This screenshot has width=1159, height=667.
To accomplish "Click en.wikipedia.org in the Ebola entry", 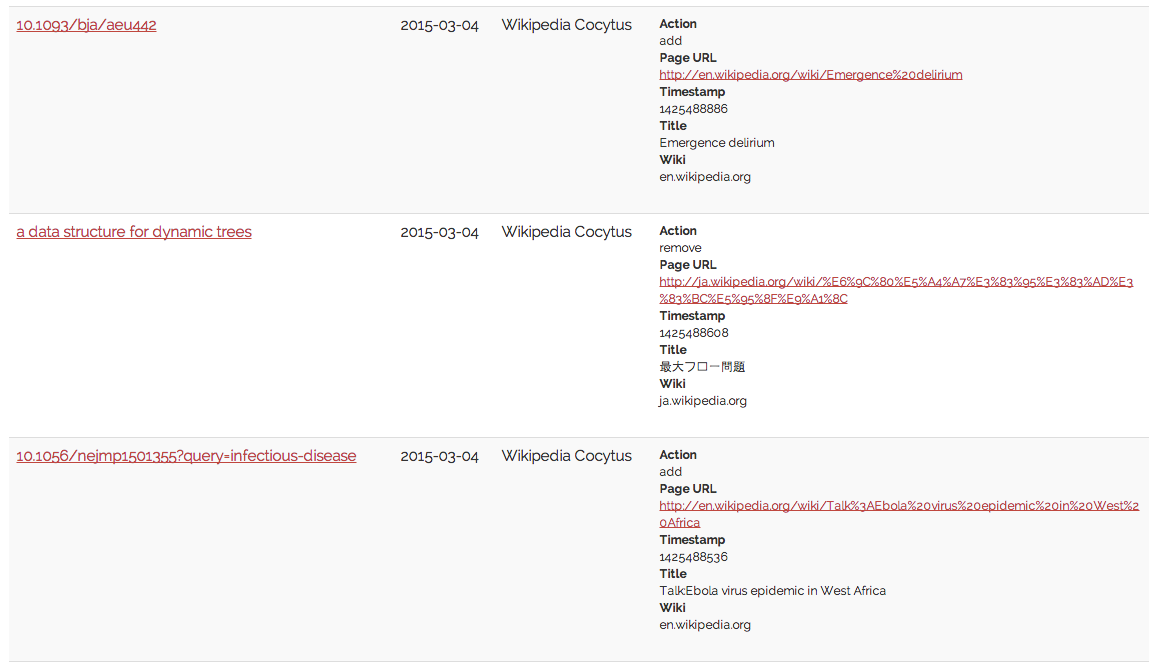I will 704,625.
